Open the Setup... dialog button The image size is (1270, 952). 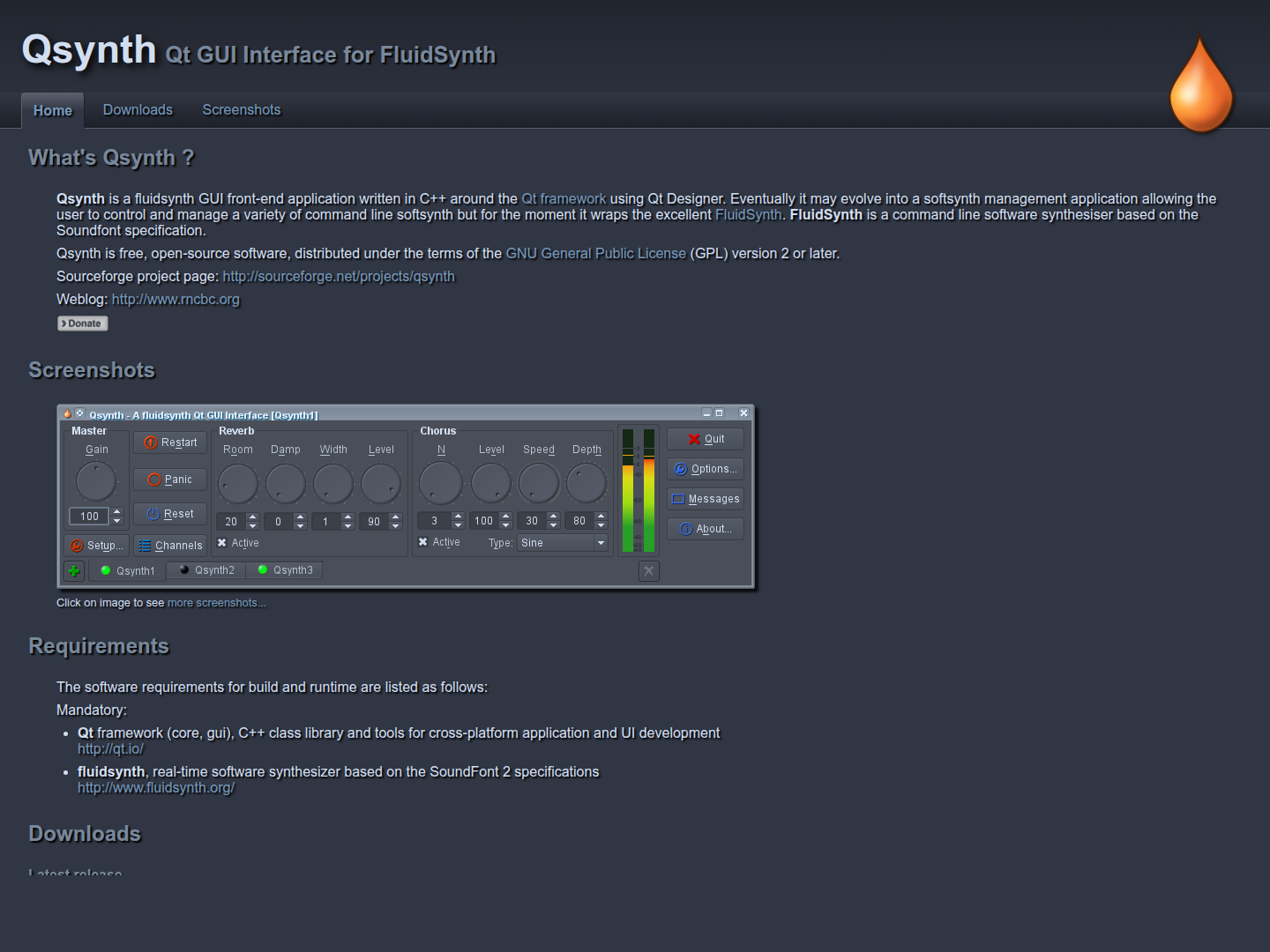click(96, 546)
